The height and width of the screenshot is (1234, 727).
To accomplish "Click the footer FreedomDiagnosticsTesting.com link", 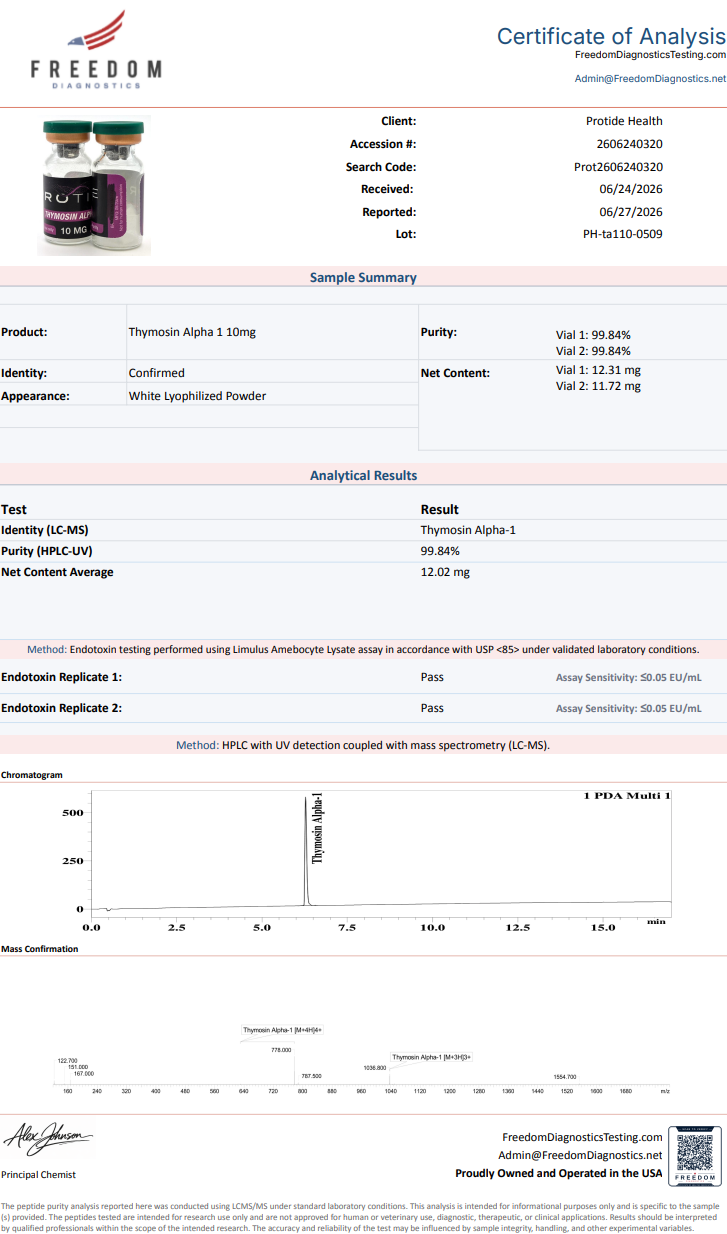I will tap(582, 1137).
